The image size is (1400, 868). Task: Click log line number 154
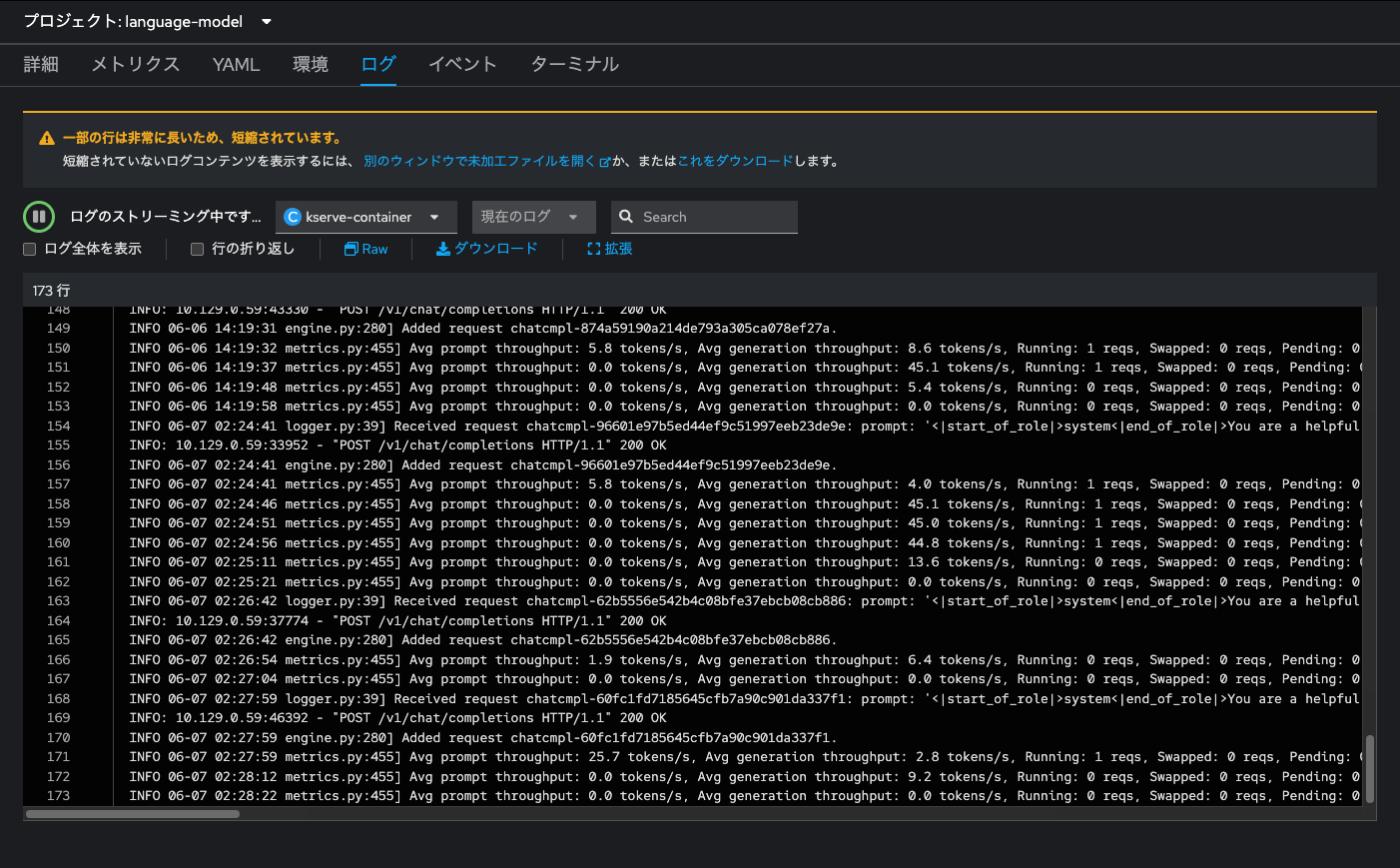(59, 427)
